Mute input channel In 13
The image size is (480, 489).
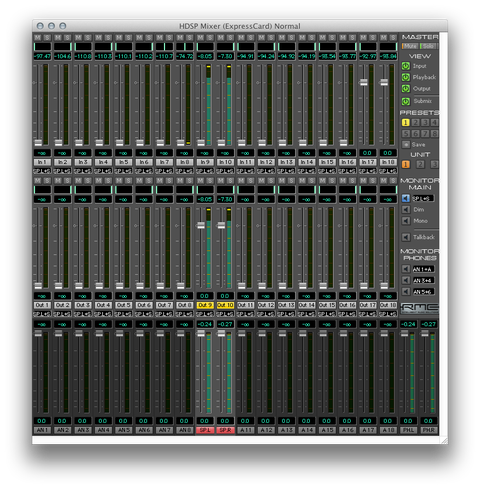[281, 37]
